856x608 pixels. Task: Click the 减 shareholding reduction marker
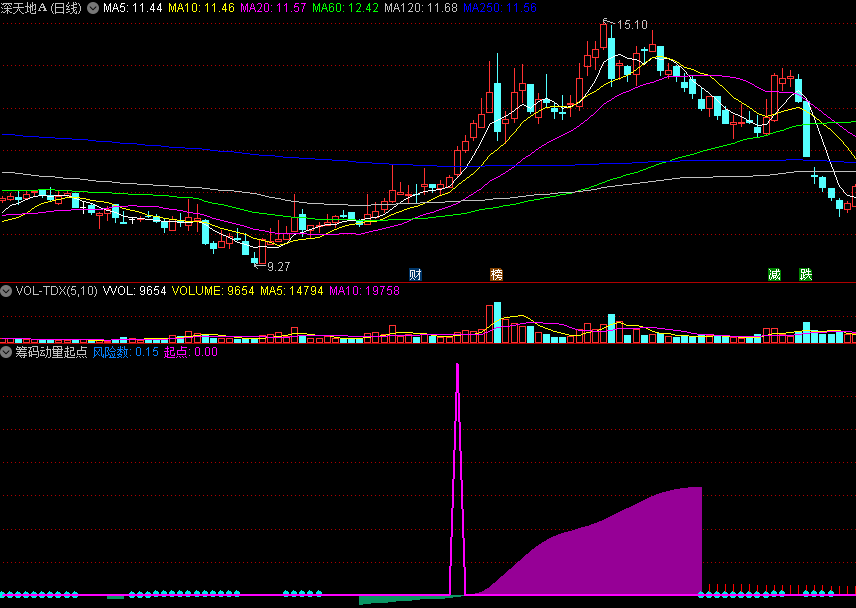tap(774, 274)
